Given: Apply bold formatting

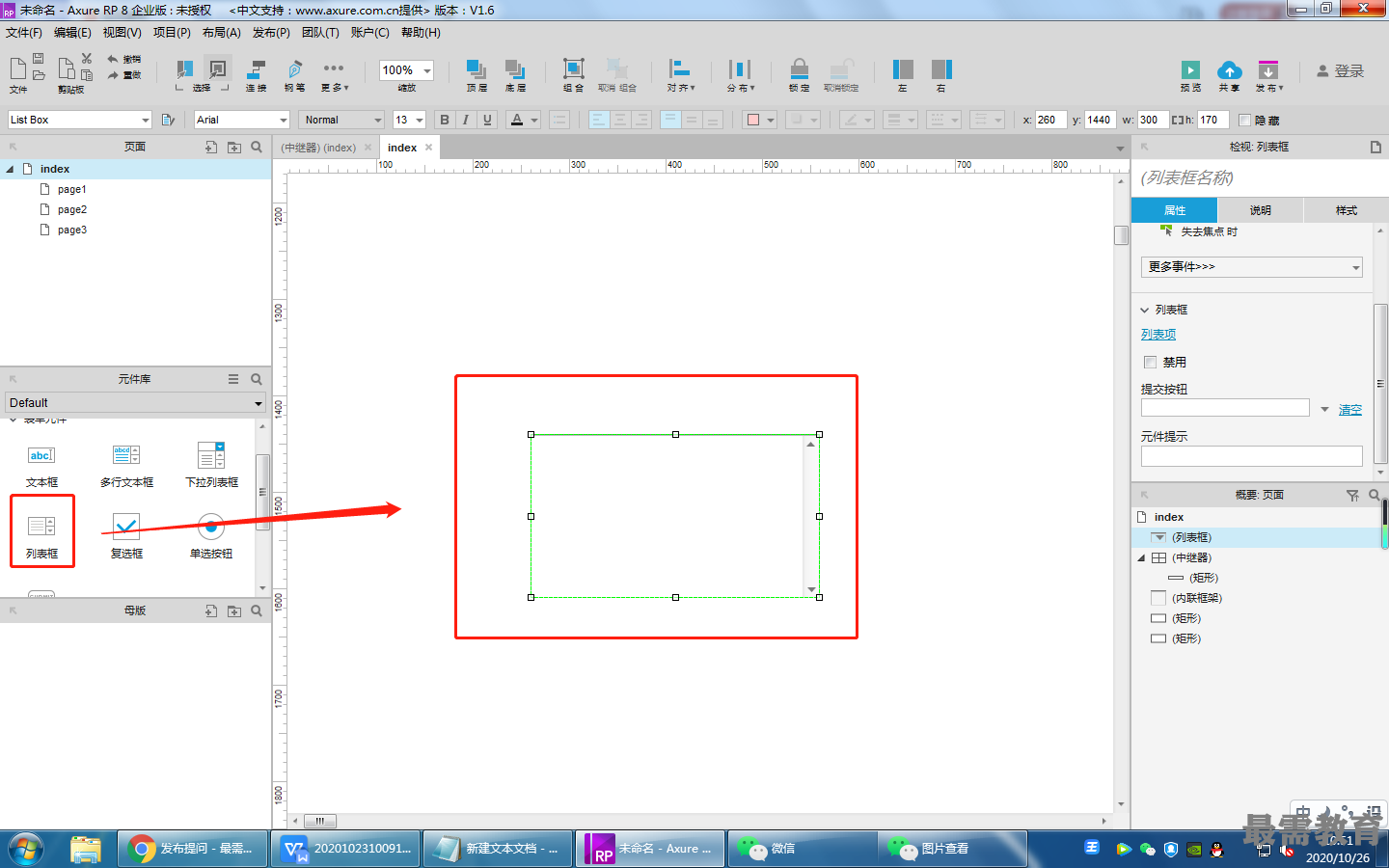Looking at the screenshot, I should click(445, 120).
